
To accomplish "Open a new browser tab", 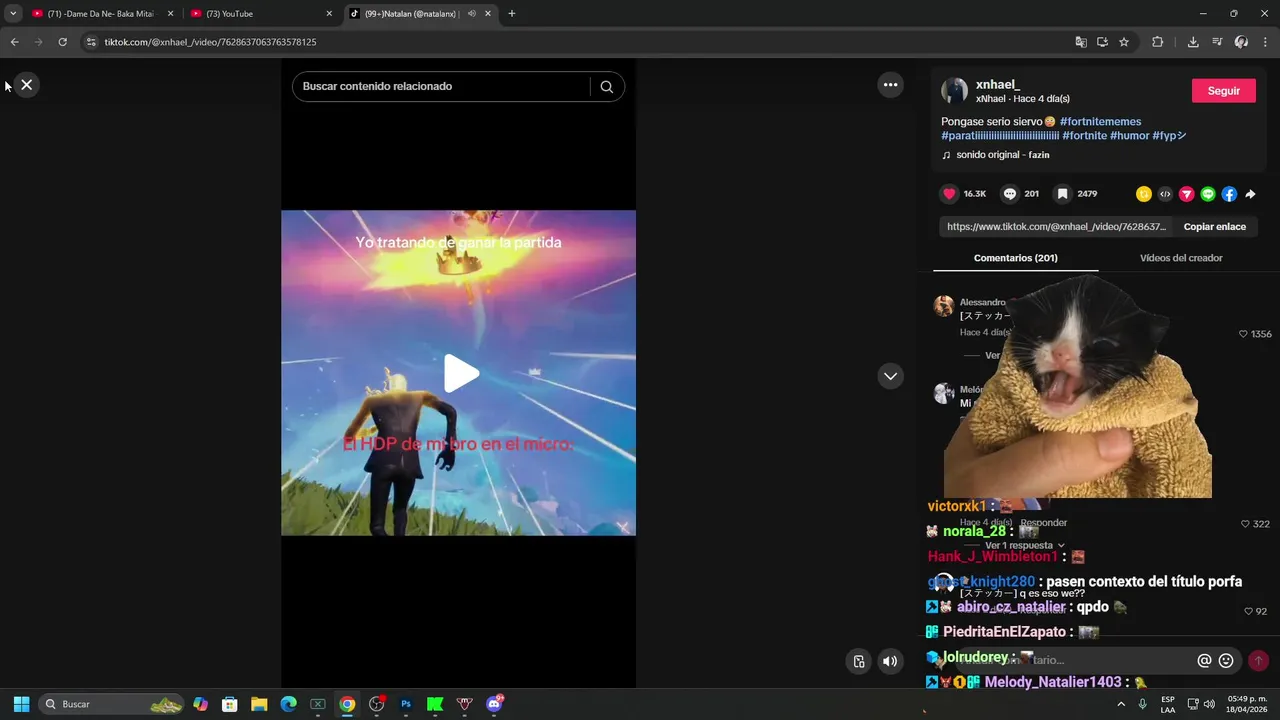I will (512, 14).
